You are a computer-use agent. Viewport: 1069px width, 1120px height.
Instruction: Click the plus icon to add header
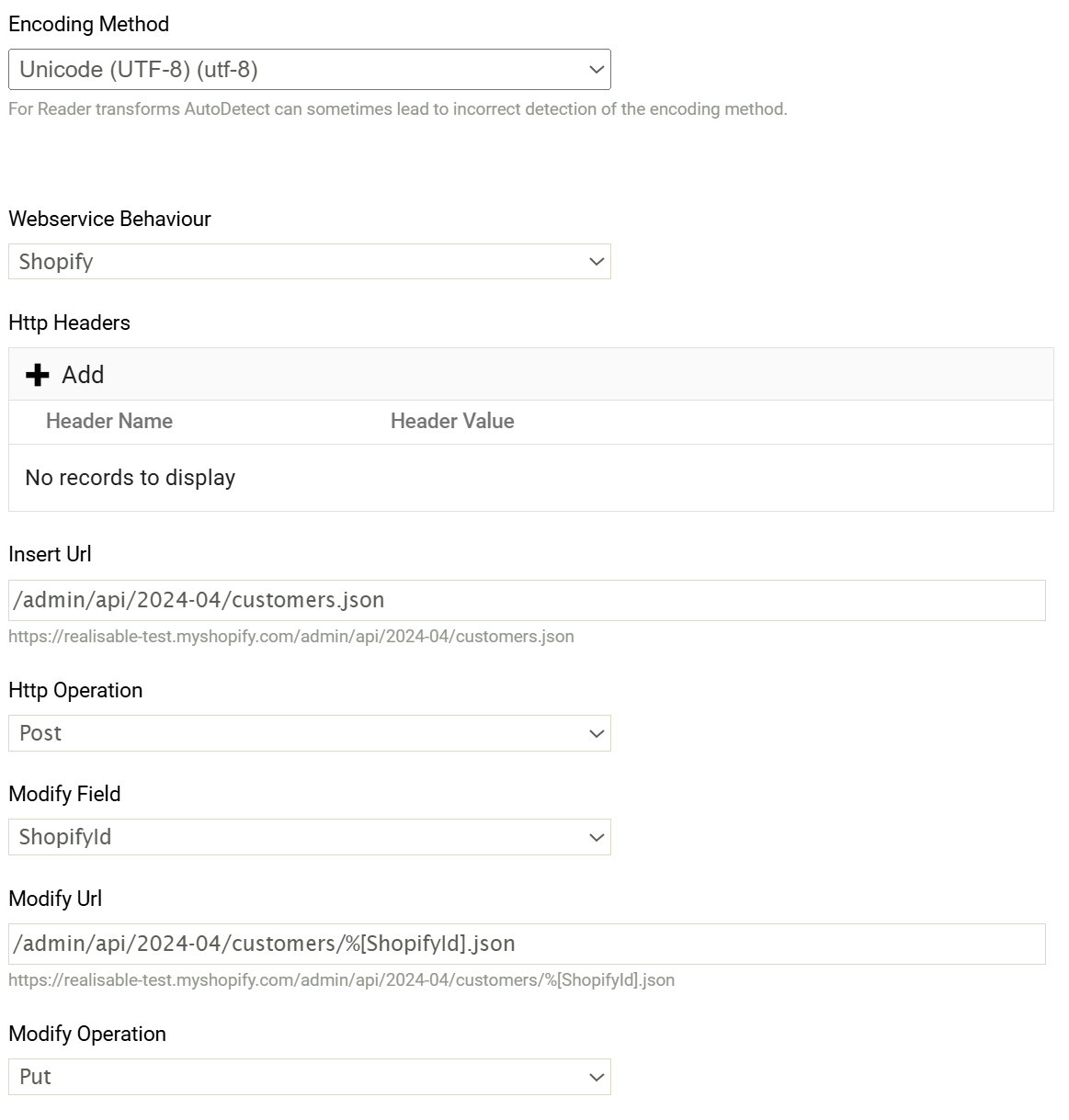tap(38, 375)
